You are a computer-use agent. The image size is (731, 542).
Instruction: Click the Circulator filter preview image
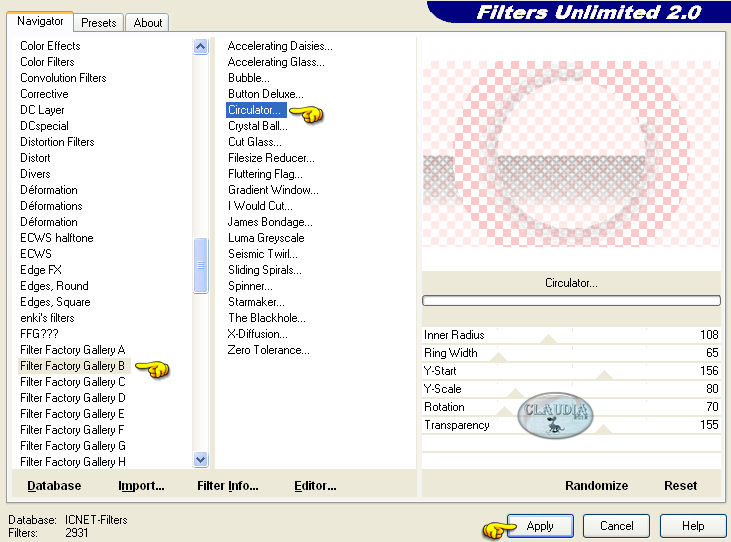571,153
